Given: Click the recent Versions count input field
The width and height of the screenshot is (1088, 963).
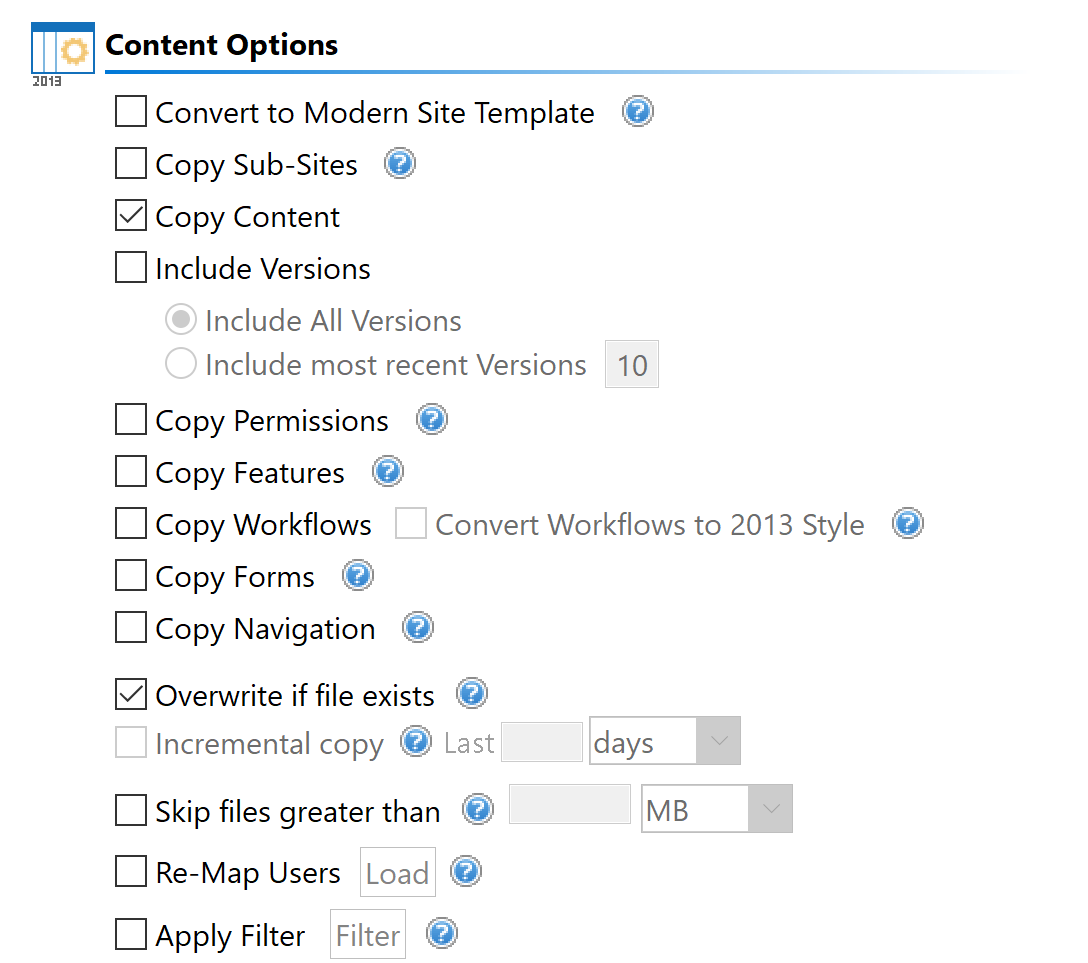Looking at the screenshot, I should 631,364.
